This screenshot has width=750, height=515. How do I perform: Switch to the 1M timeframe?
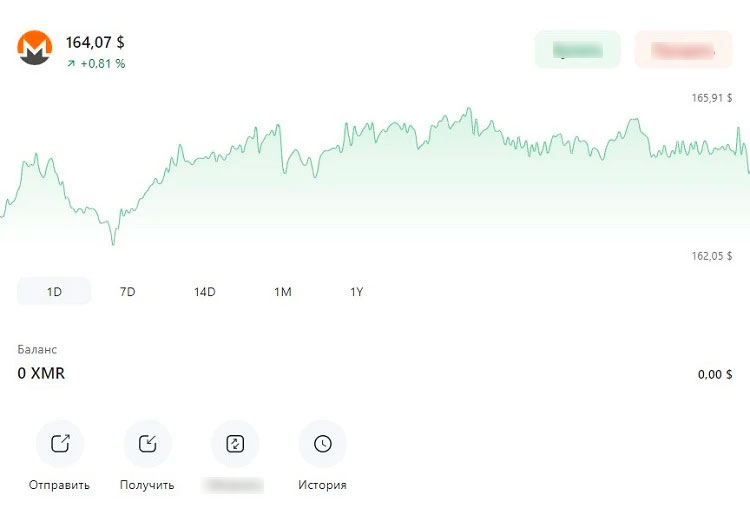[282, 292]
